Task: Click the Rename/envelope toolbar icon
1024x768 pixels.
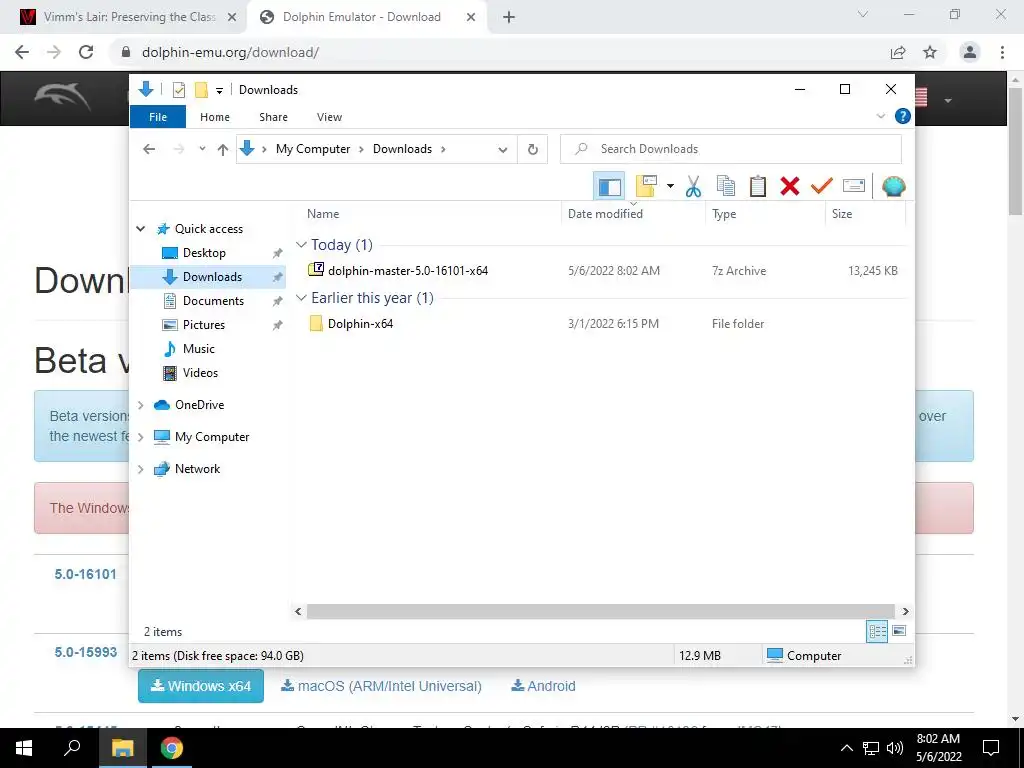Action: 854,187
